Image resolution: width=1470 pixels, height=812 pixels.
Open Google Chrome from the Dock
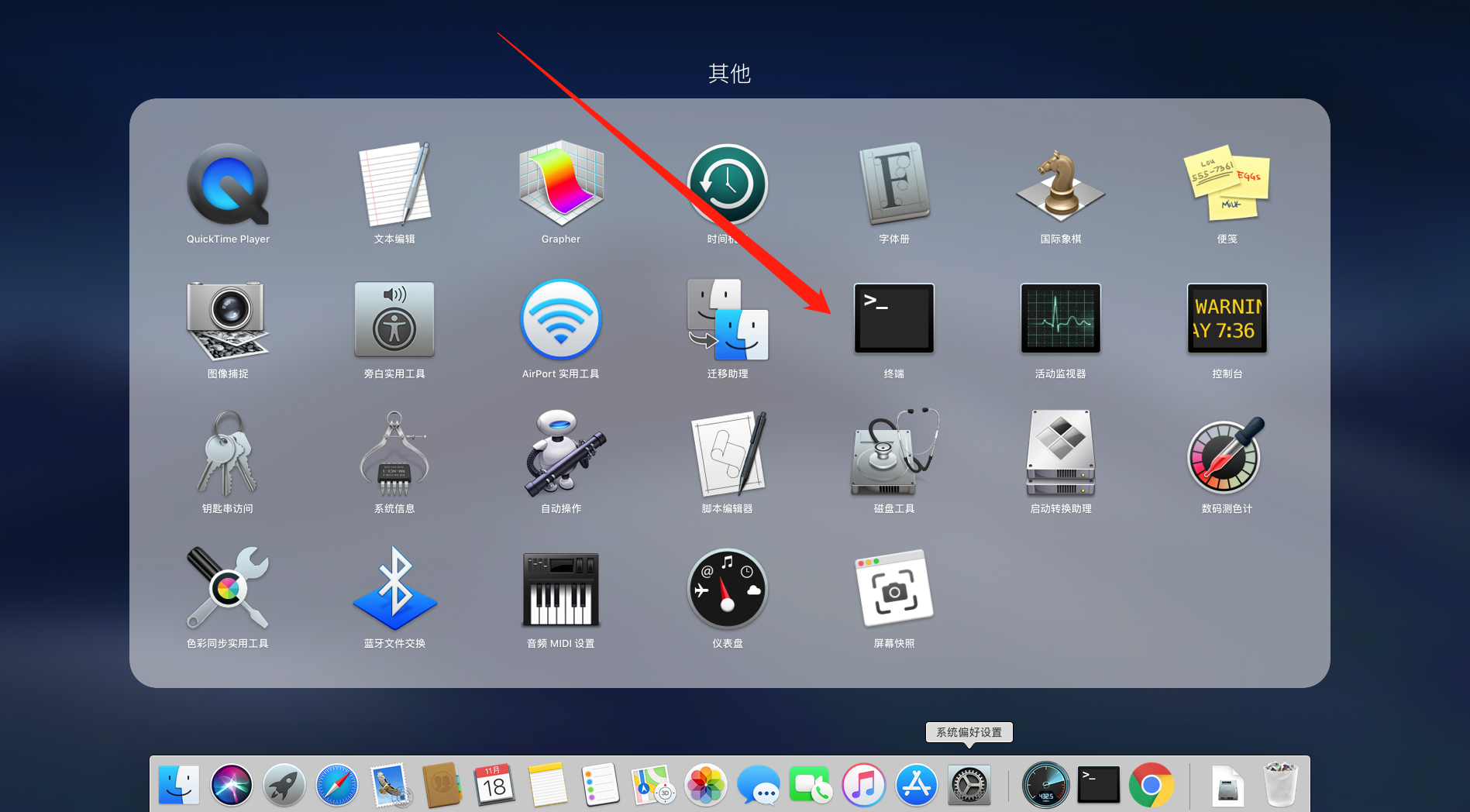click(x=1152, y=785)
